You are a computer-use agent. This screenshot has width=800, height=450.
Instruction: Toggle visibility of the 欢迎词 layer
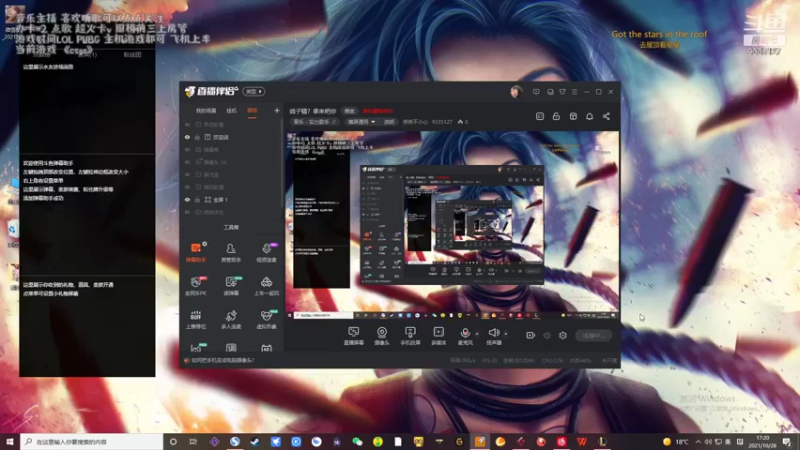click(187, 137)
